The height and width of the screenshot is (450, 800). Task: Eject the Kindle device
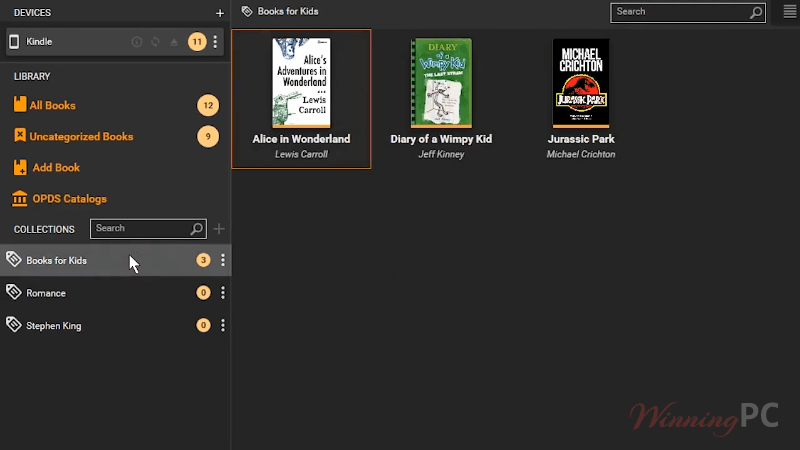174,42
